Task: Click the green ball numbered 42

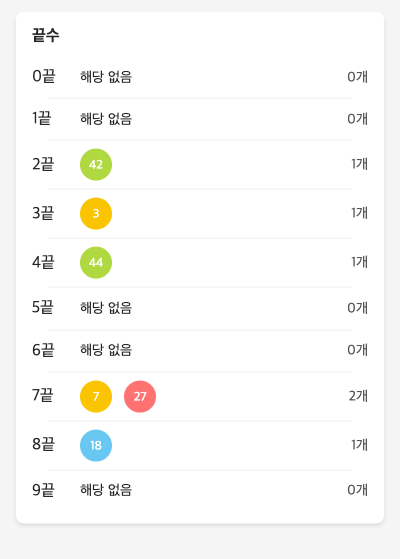Action: tap(96, 164)
